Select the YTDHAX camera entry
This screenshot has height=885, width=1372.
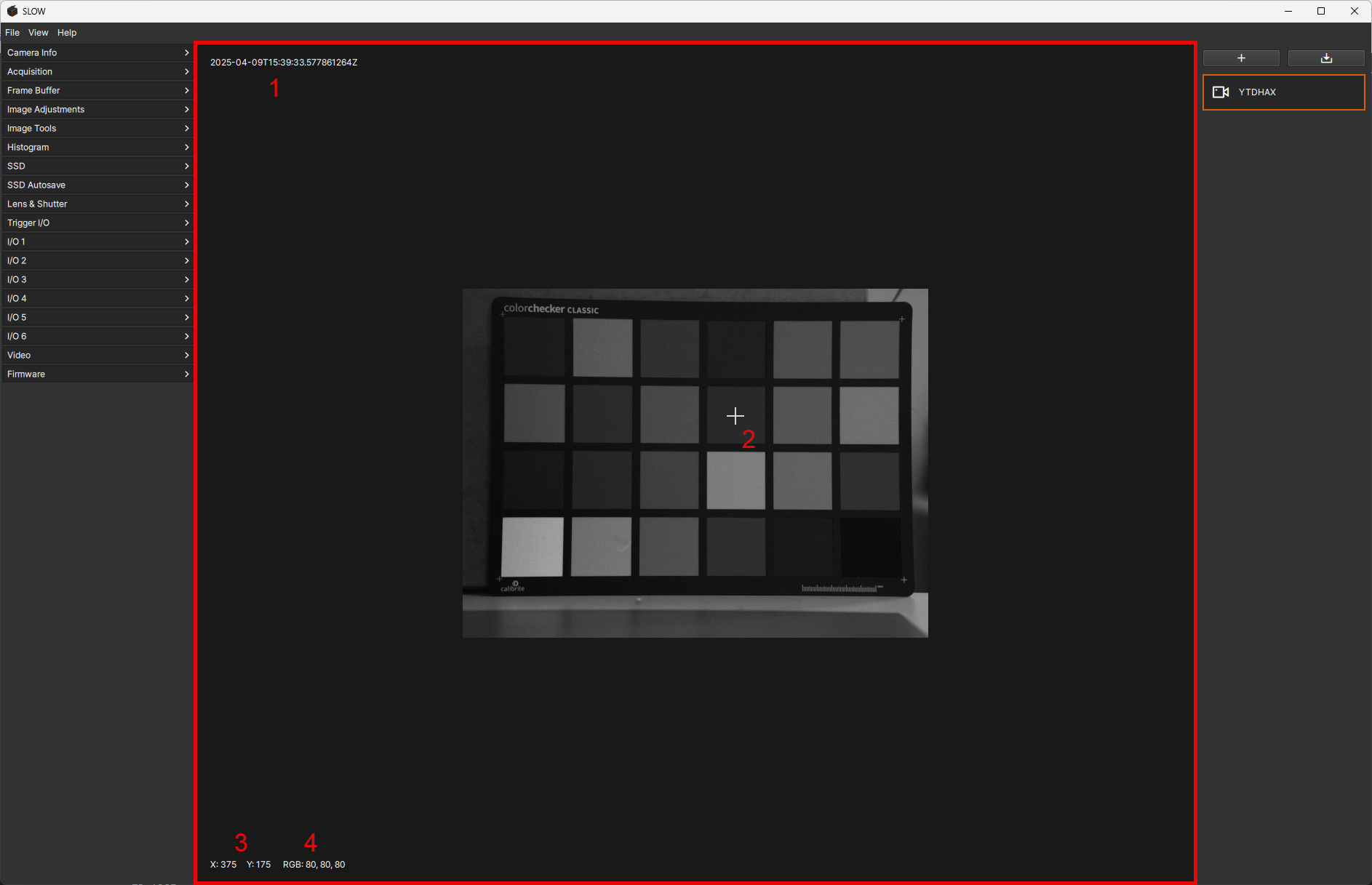[x=1283, y=92]
